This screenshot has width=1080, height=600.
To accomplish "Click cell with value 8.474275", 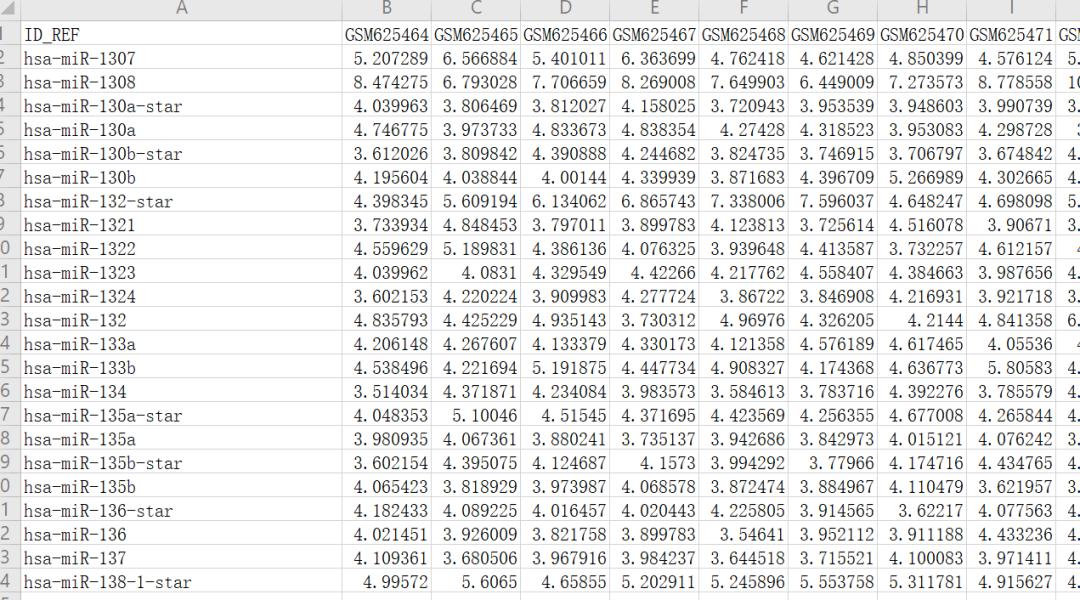I will [x=386, y=82].
